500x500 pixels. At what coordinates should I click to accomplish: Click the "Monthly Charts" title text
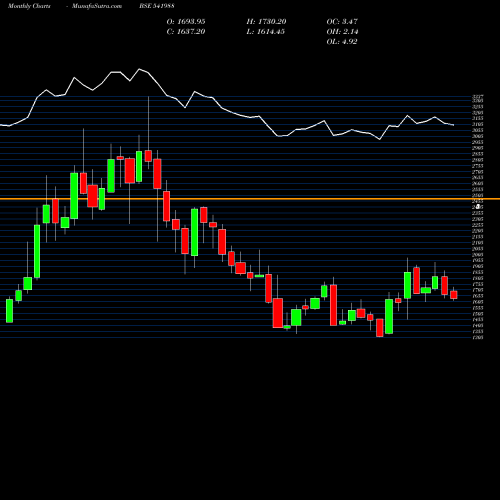(29, 6)
